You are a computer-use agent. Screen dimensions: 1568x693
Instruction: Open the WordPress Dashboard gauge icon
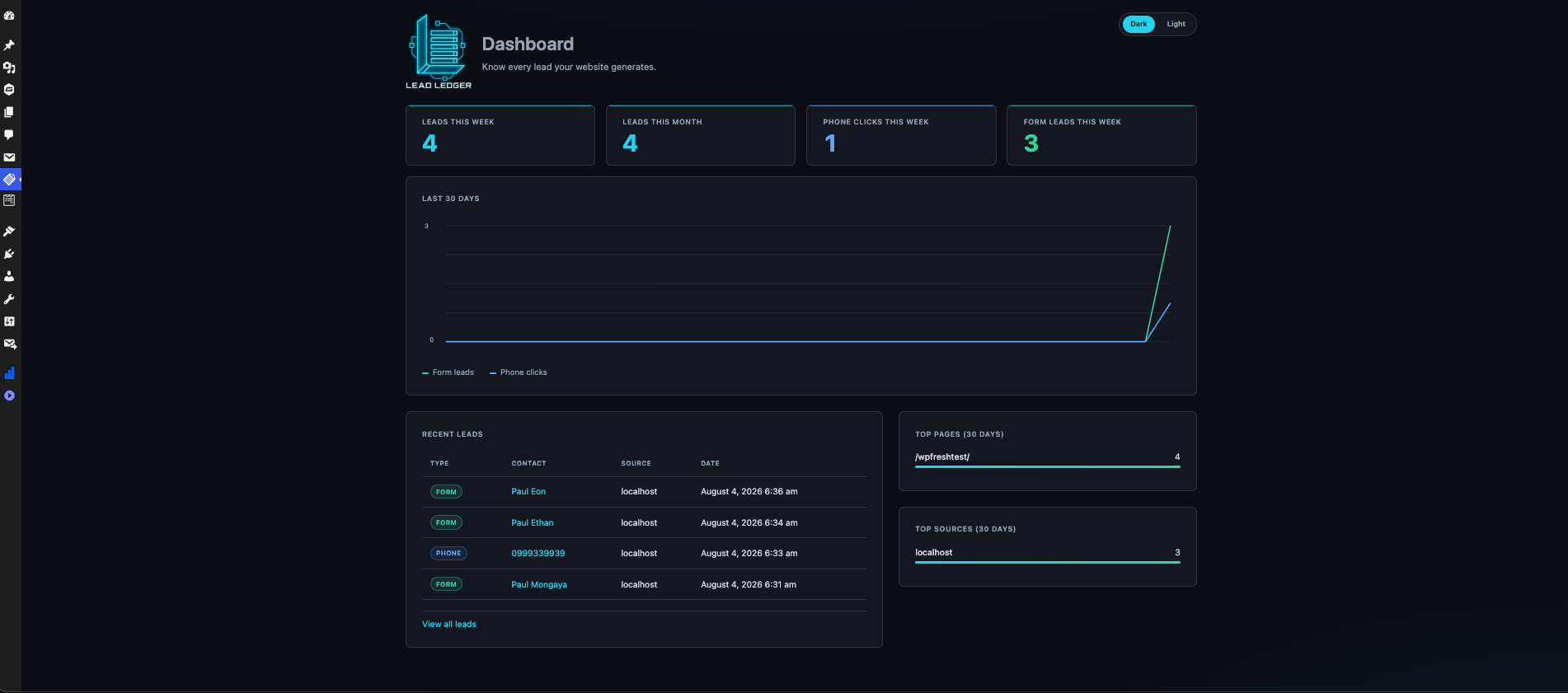tap(9, 16)
